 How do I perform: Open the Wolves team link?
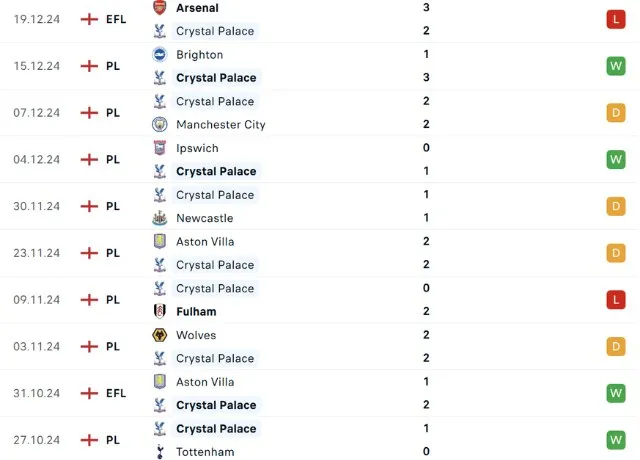(x=196, y=335)
